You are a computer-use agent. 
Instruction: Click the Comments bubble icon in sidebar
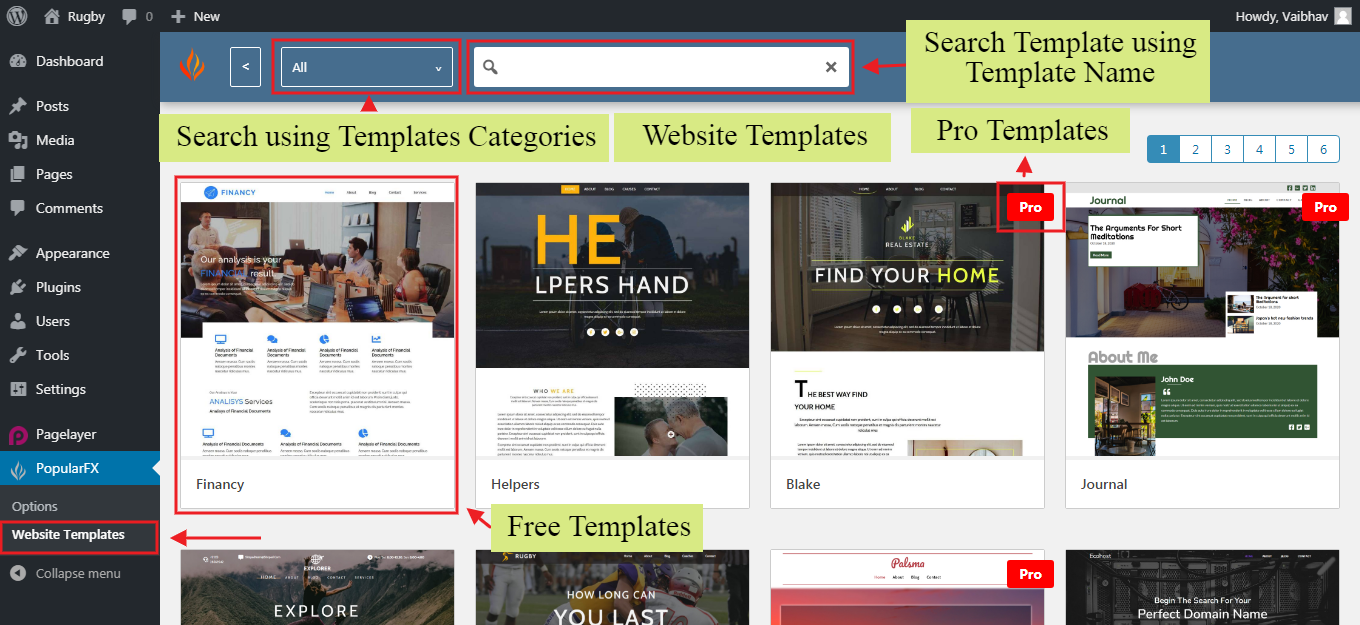(17, 208)
